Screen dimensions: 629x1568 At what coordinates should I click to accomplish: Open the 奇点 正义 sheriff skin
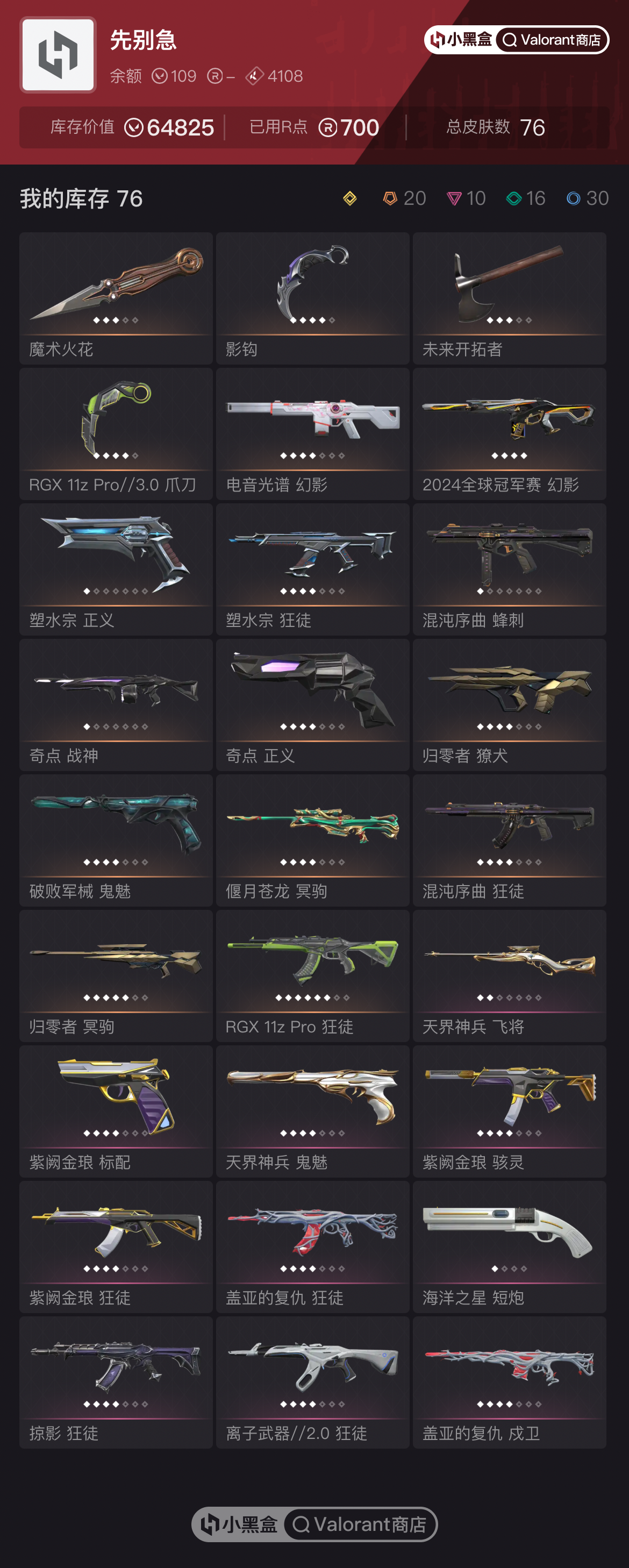click(313, 705)
